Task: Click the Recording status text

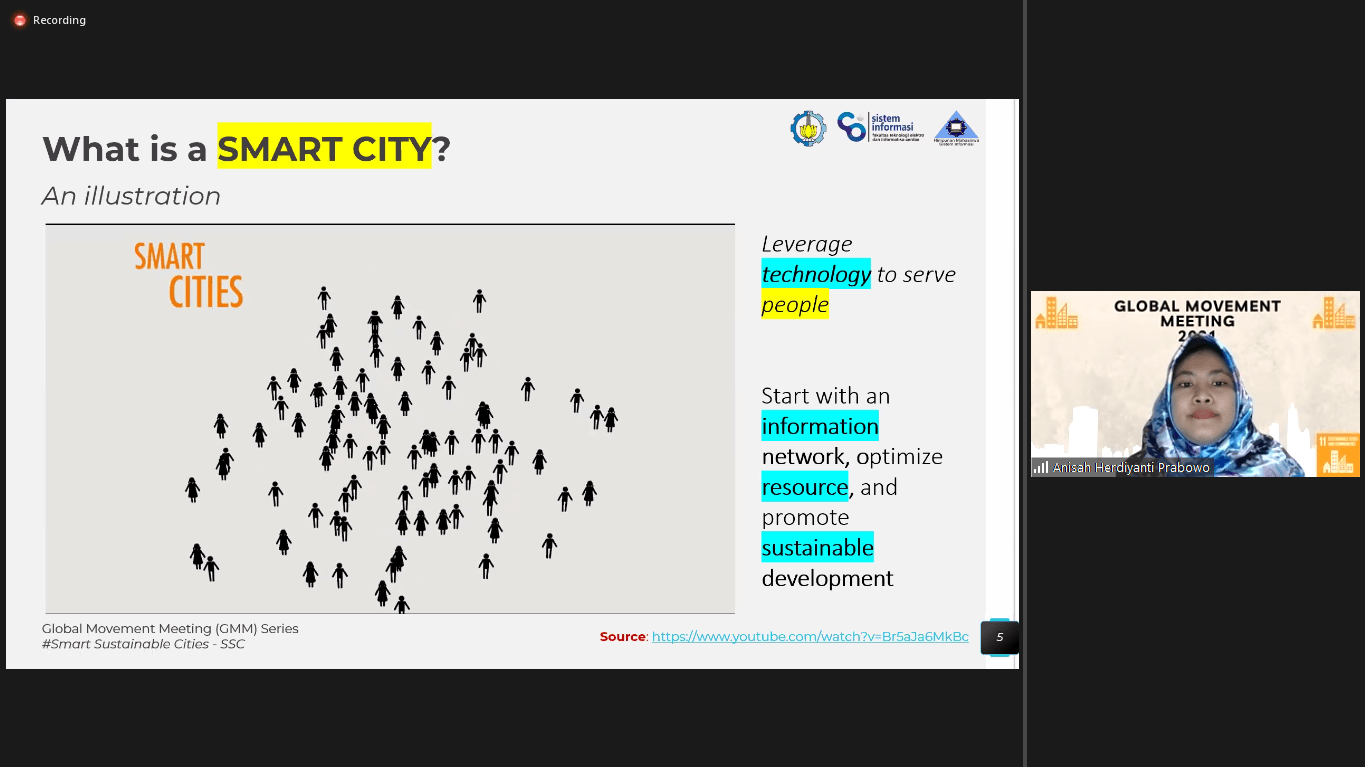Action: [59, 20]
